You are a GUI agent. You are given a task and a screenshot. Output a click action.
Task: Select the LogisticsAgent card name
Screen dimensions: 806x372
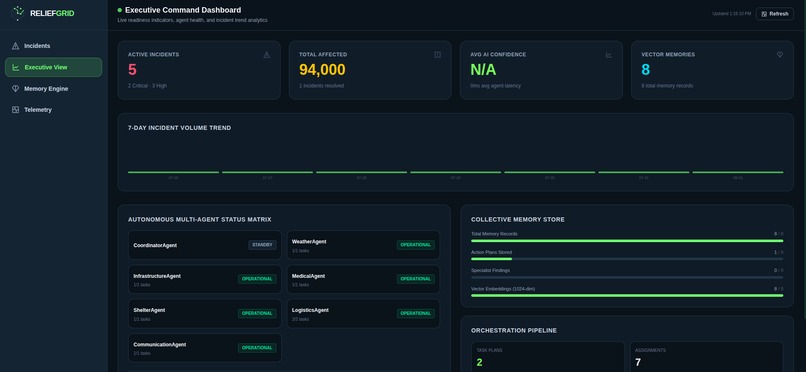[x=310, y=310]
